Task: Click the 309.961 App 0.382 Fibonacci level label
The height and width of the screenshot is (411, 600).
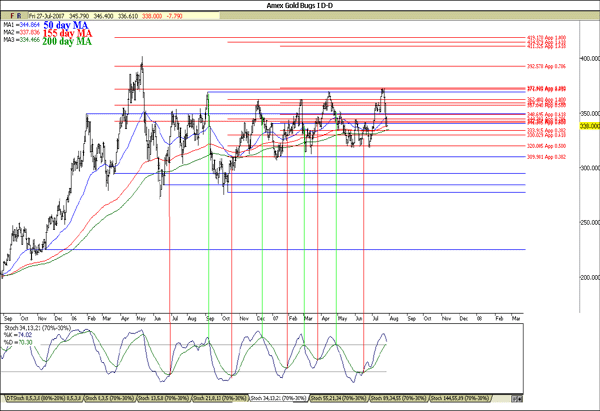Action: (x=547, y=156)
